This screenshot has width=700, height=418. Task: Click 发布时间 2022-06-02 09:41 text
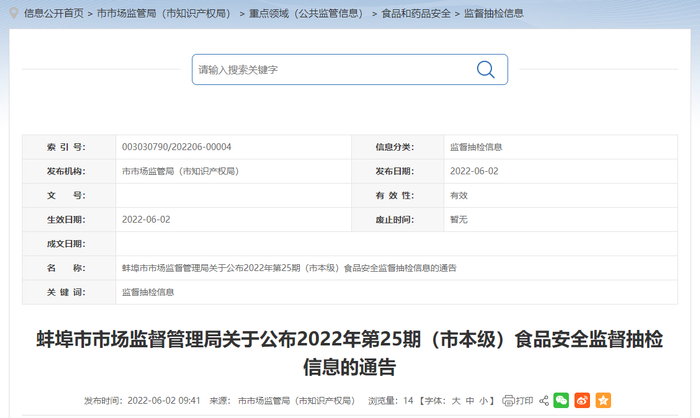(142, 401)
